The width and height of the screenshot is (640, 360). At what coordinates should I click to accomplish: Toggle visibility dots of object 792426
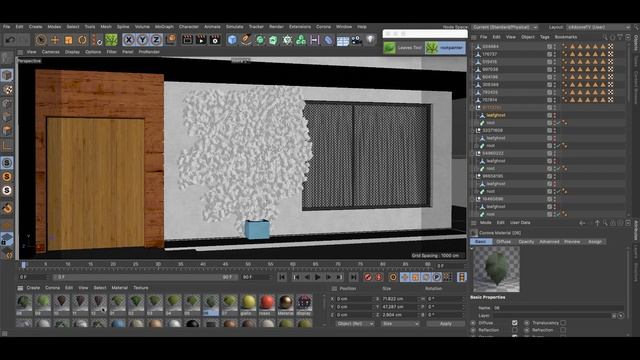tap(555, 92)
